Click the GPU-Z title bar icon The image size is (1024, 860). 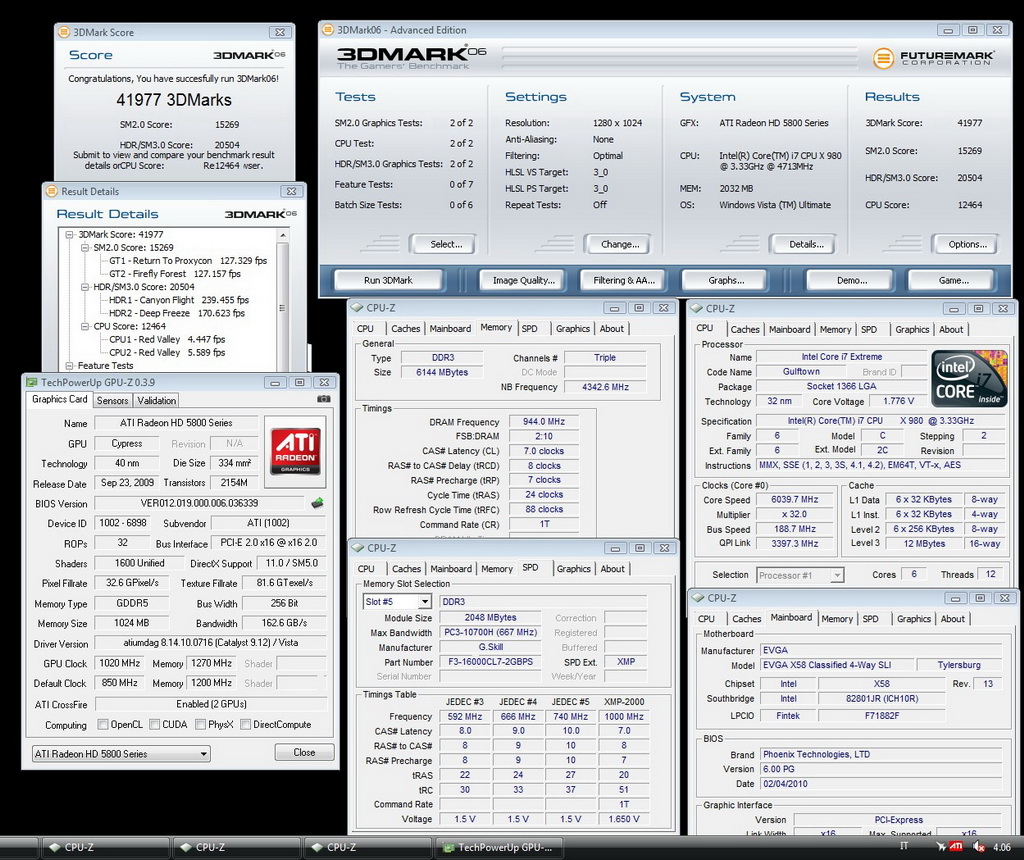31,382
